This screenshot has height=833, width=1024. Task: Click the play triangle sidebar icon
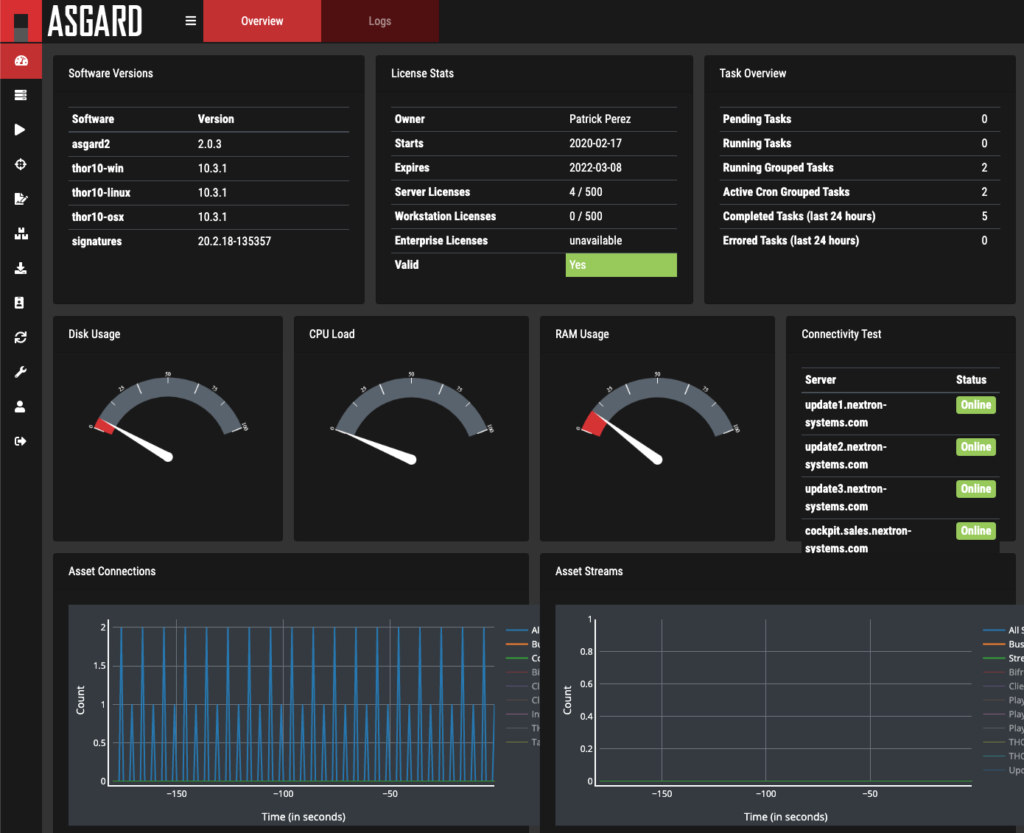coord(21,130)
